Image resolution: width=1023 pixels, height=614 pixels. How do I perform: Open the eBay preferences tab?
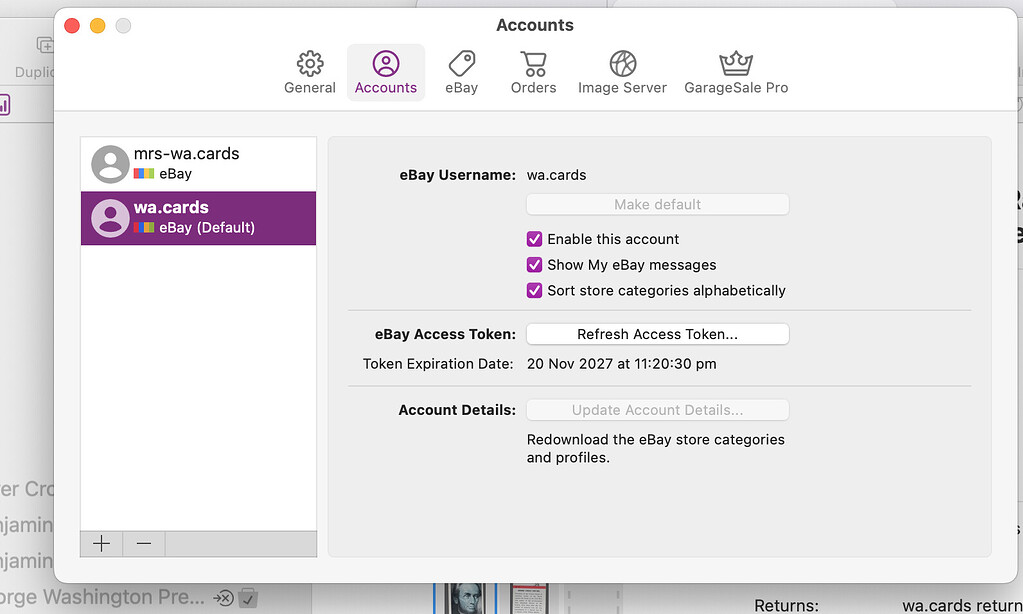(461, 72)
